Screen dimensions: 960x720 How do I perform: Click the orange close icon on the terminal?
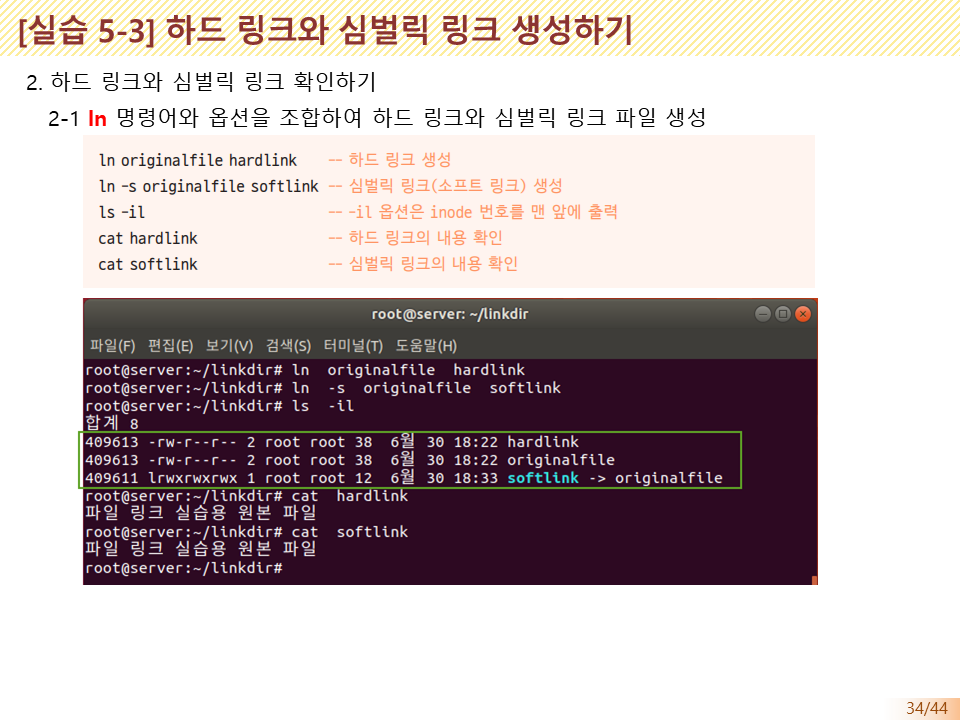803,313
